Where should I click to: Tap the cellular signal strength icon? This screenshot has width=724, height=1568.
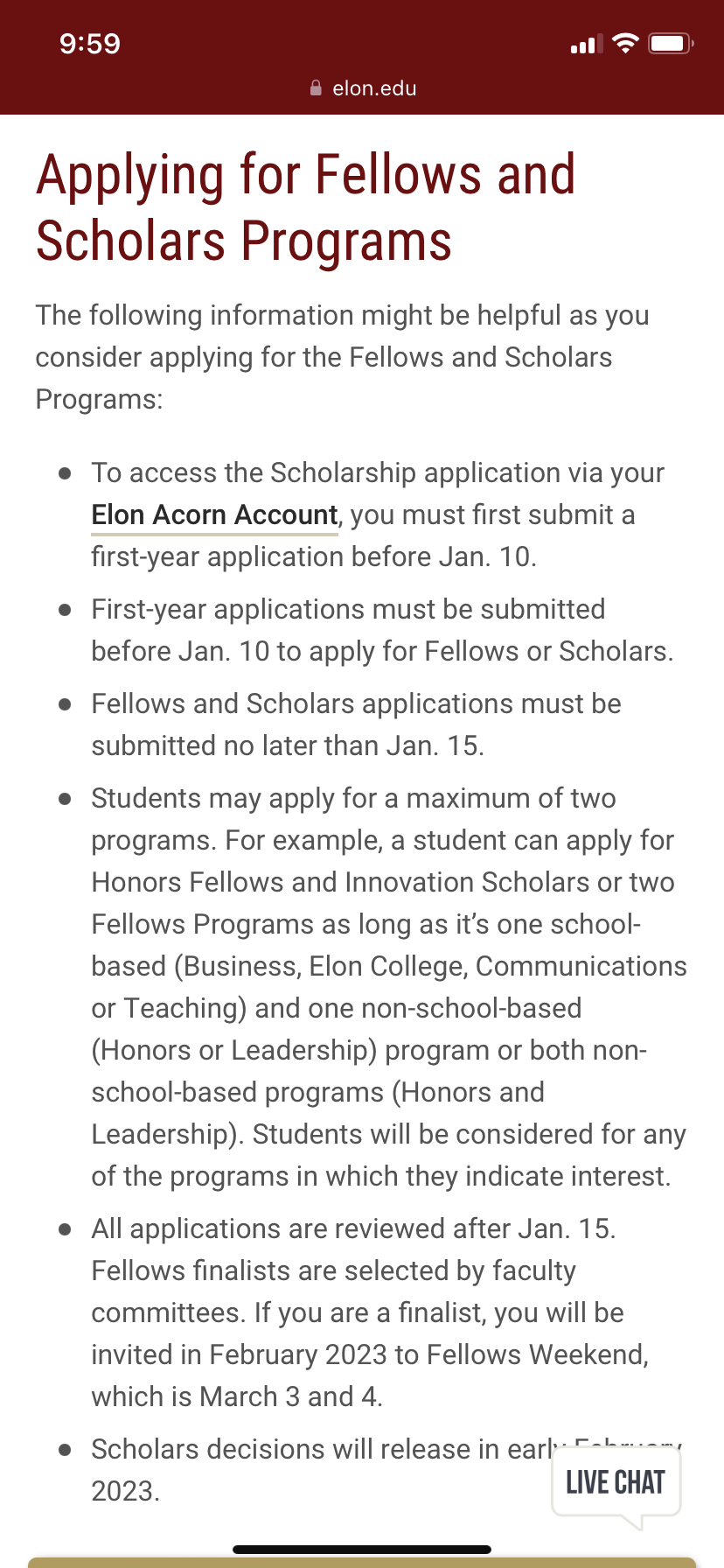click(x=586, y=44)
